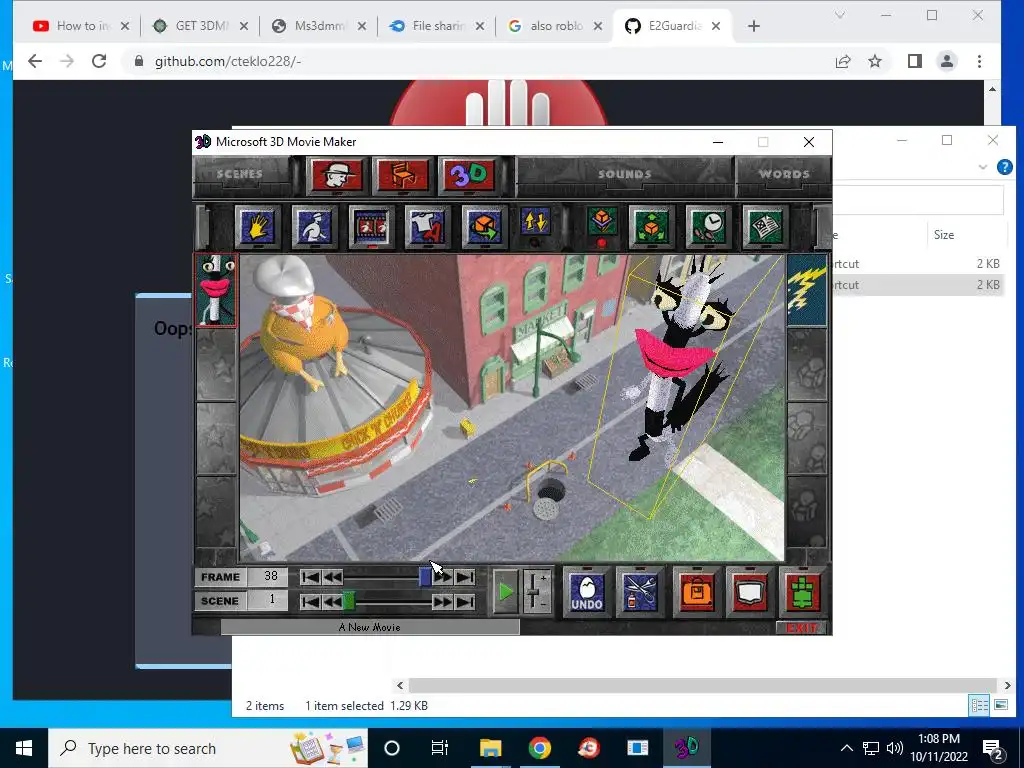
Task: Toggle the yellow up-down arrows tool
Action: pyautogui.click(x=535, y=222)
